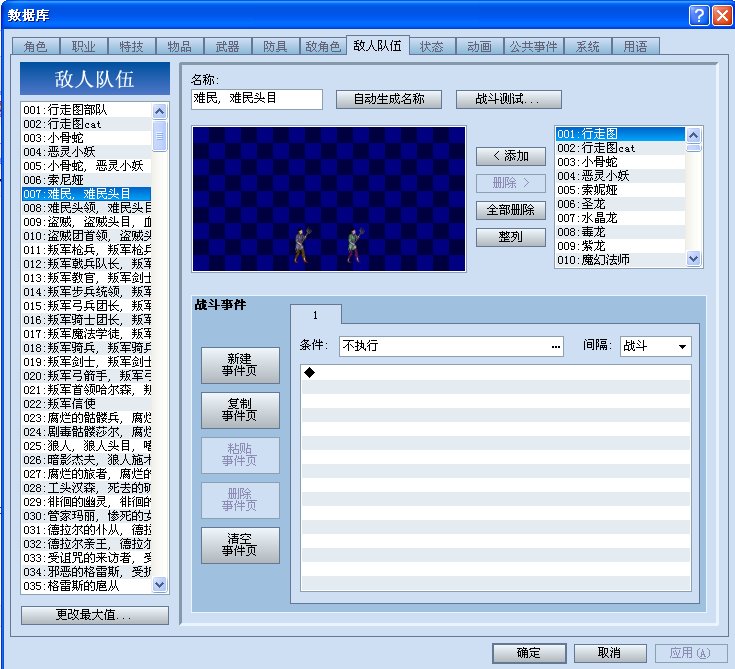The image size is (735, 669).
Task: Click the troop list scrollbar thumb
Action: pos(159,136)
